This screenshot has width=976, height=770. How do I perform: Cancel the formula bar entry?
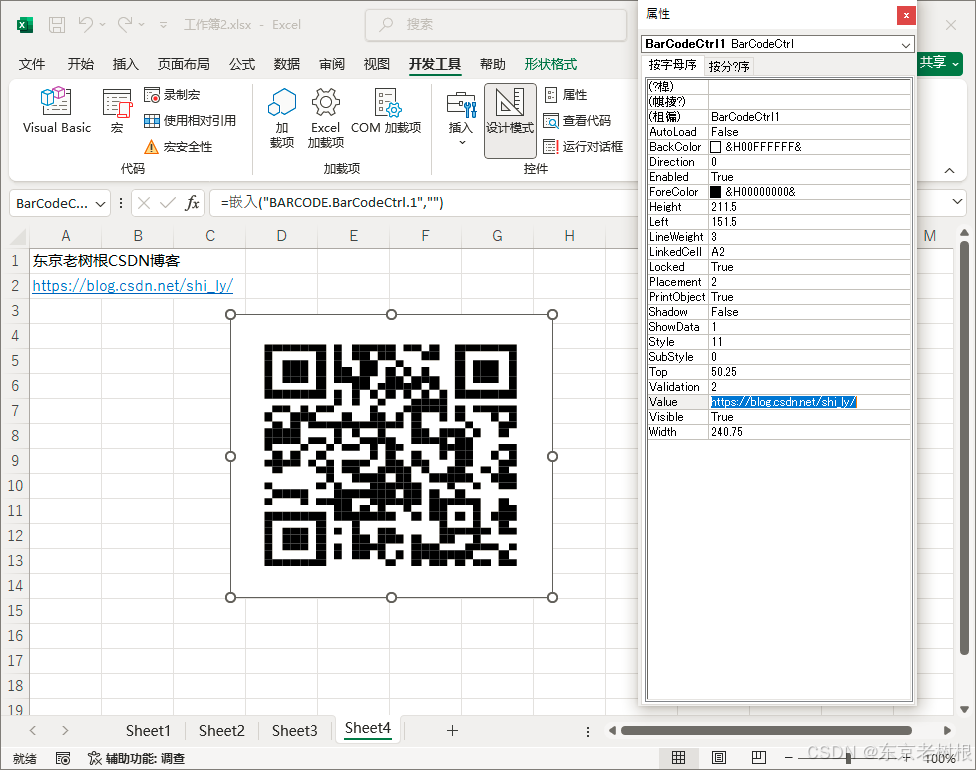(144, 203)
